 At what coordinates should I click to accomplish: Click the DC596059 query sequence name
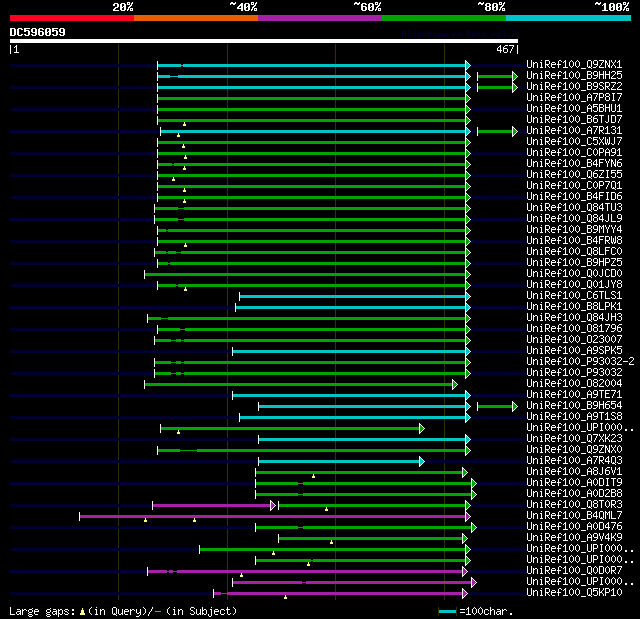(x=38, y=32)
